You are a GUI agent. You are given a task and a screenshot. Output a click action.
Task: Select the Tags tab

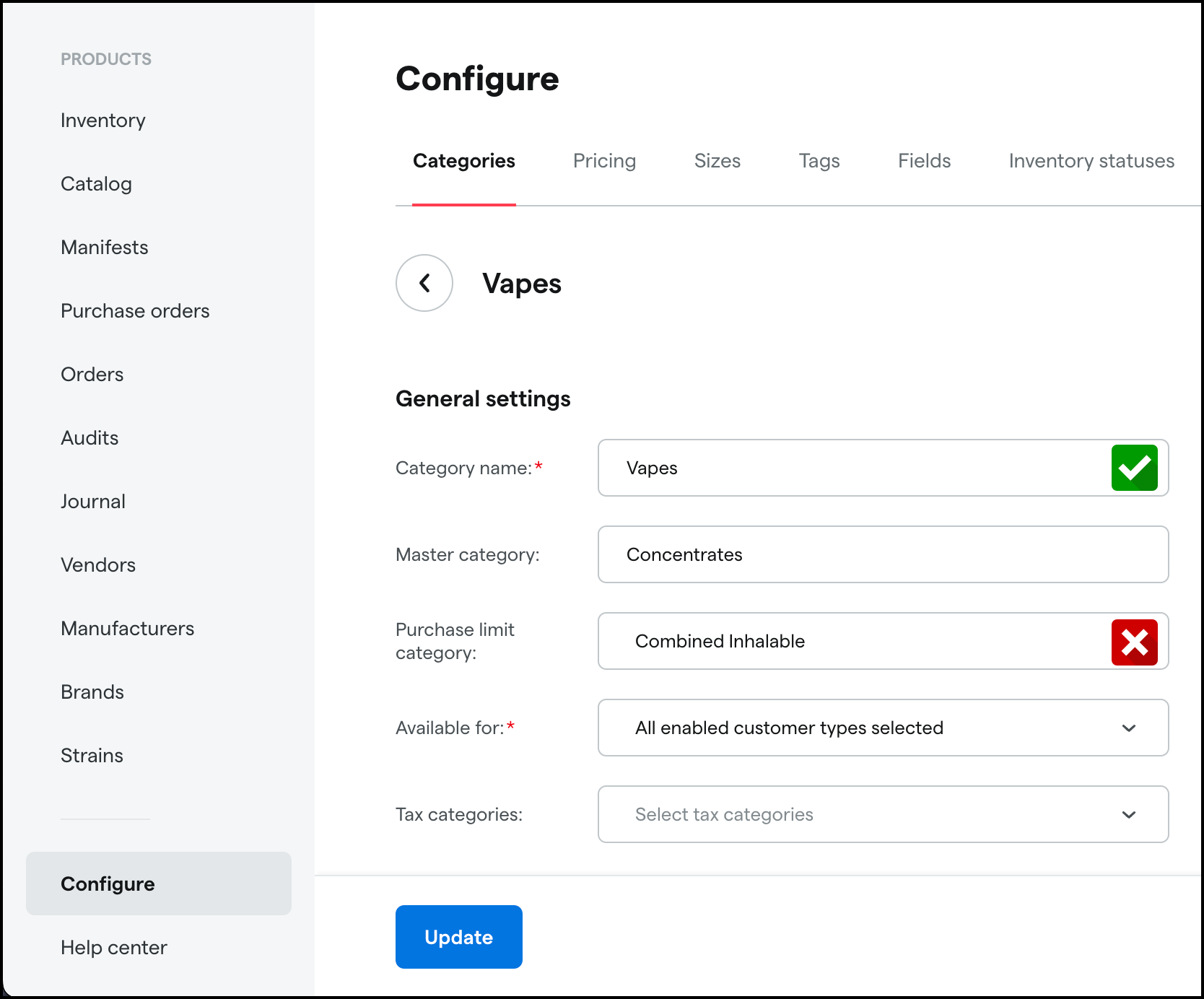(819, 161)
